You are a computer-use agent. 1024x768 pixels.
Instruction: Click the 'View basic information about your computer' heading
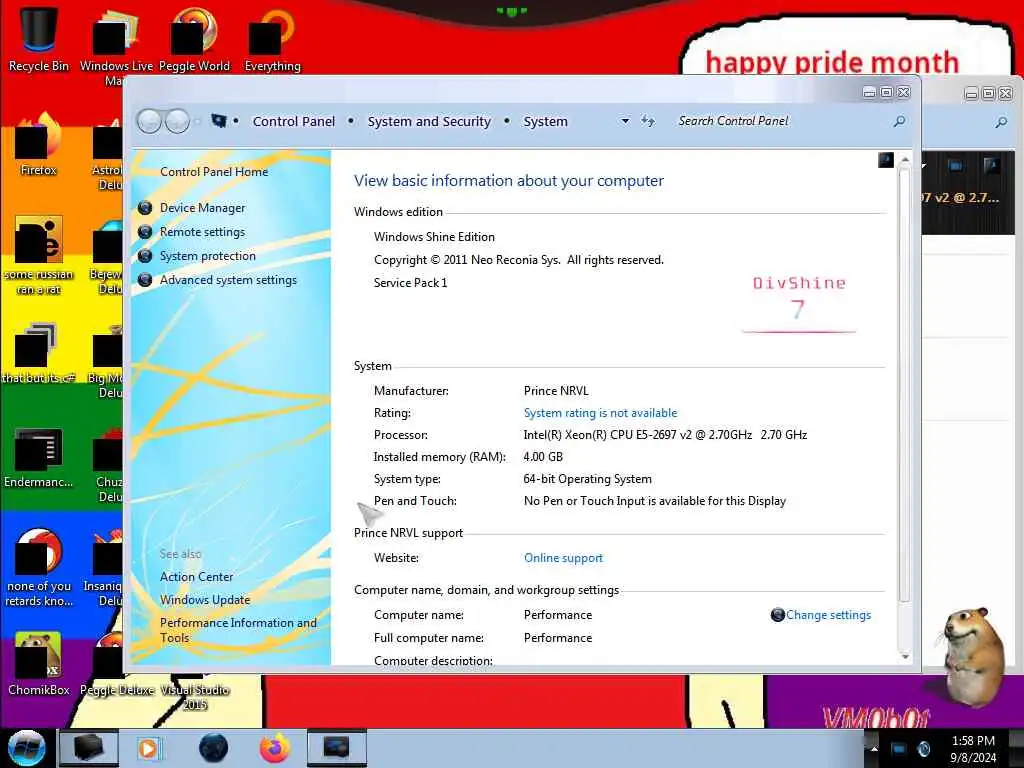(509, 181)
